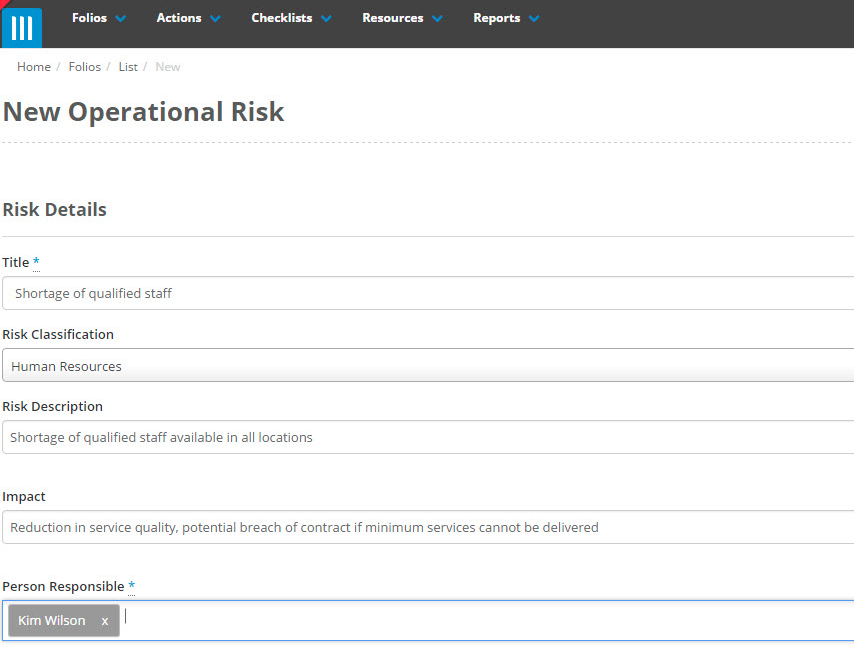
Task: Click inside the Title field
Action: (427, 293)
